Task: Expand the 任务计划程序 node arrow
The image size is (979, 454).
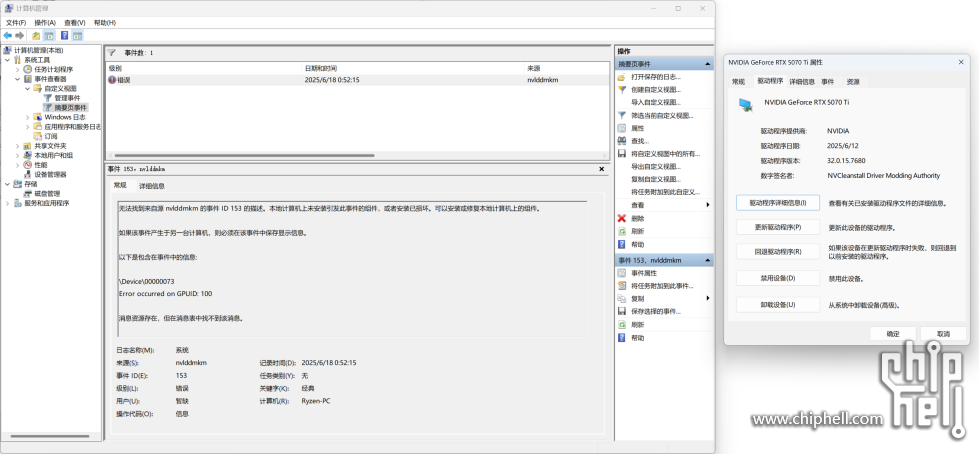Action: (x=17, y=69)
